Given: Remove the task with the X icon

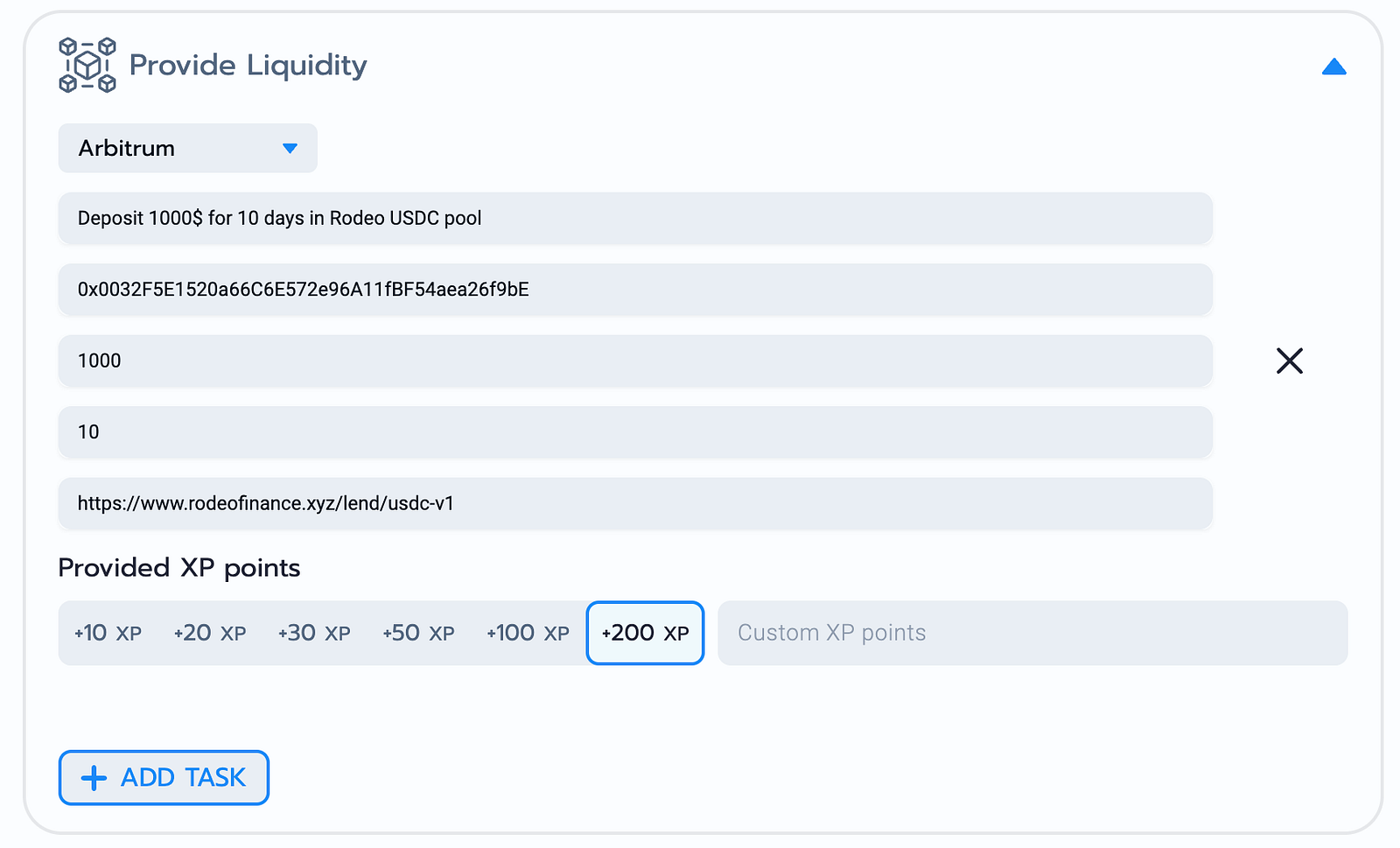Looking at the screenshot, I should click(1289, 361).
